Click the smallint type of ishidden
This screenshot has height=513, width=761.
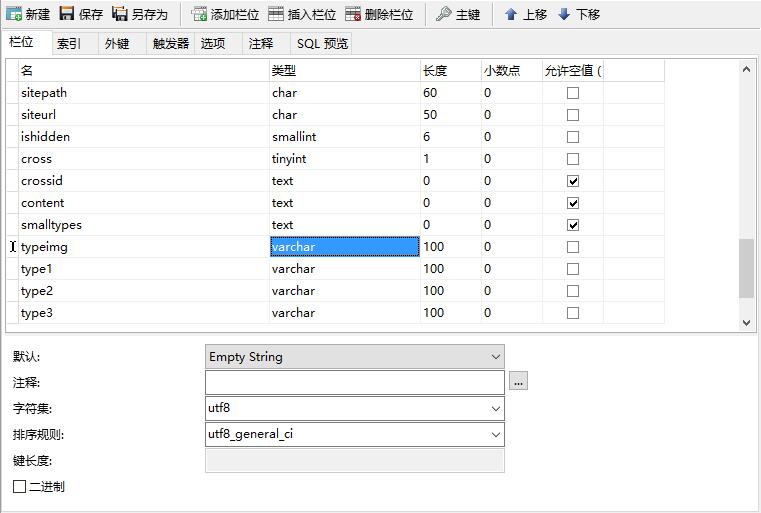294,137
